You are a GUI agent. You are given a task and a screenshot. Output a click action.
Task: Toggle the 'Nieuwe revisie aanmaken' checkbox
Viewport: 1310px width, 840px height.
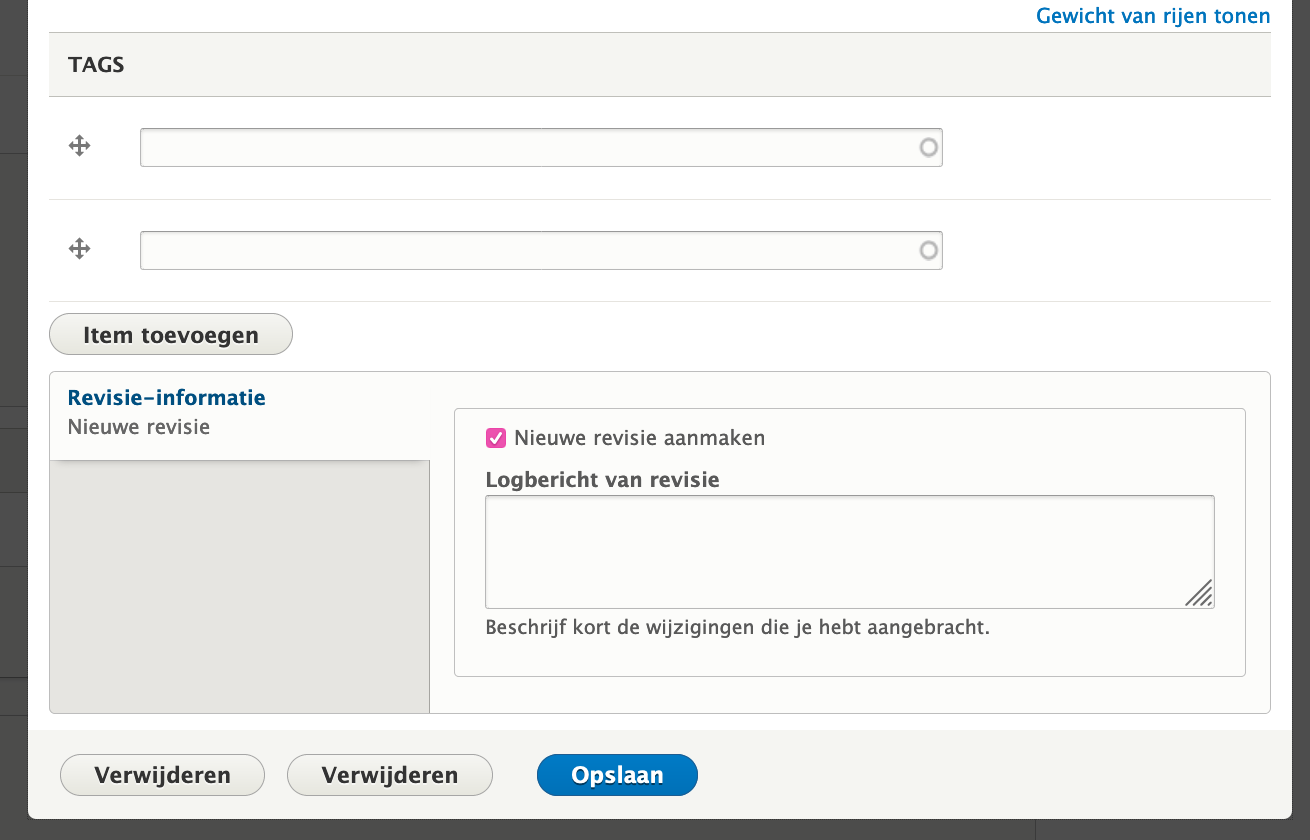[x=495, y=438]
